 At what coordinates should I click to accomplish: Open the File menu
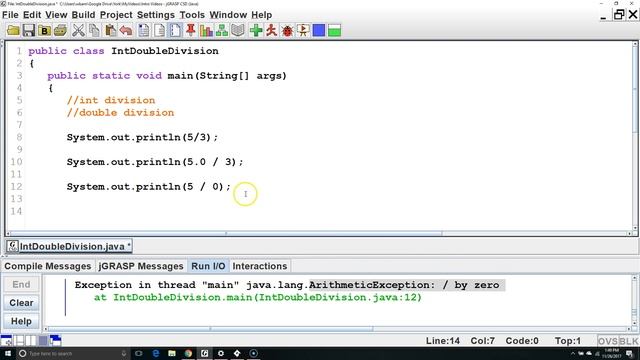coord(10,15)
